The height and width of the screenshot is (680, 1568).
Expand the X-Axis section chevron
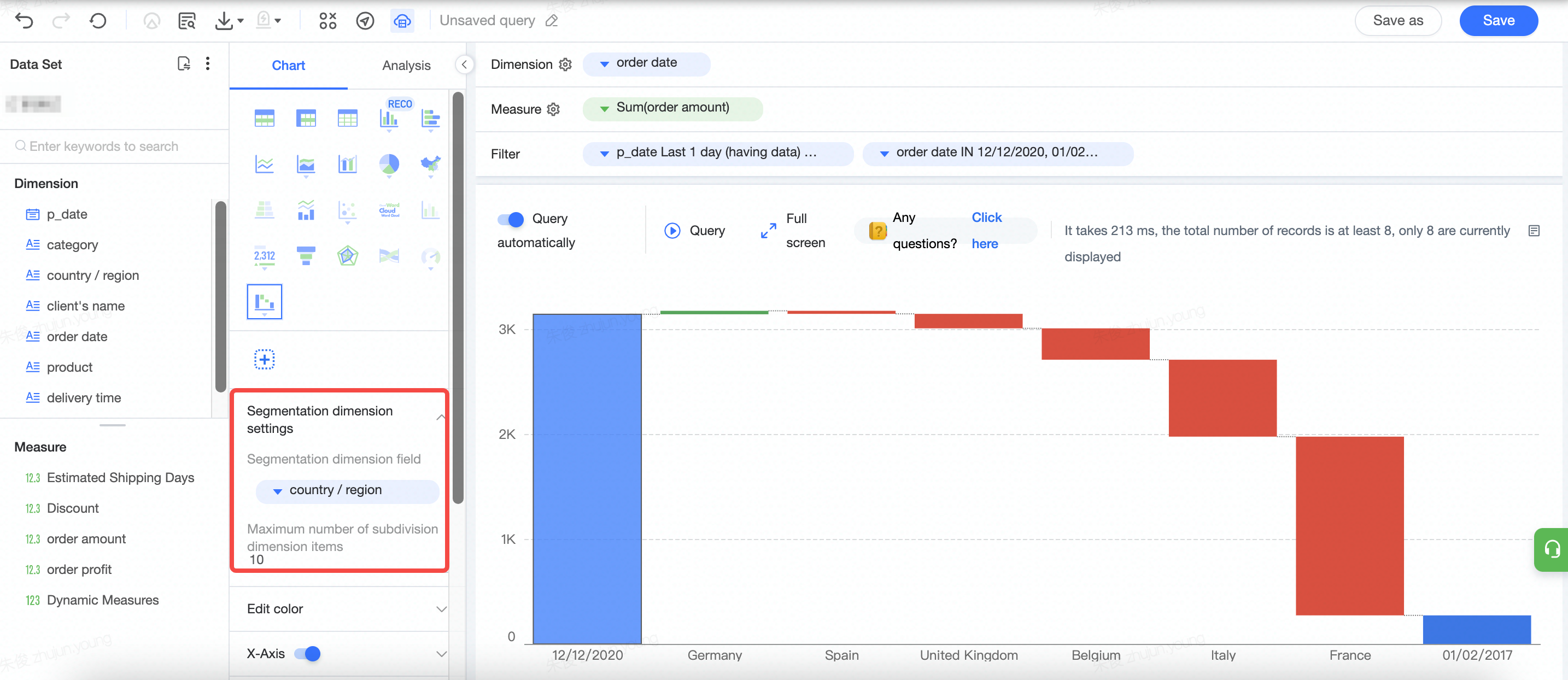(441, 654)
